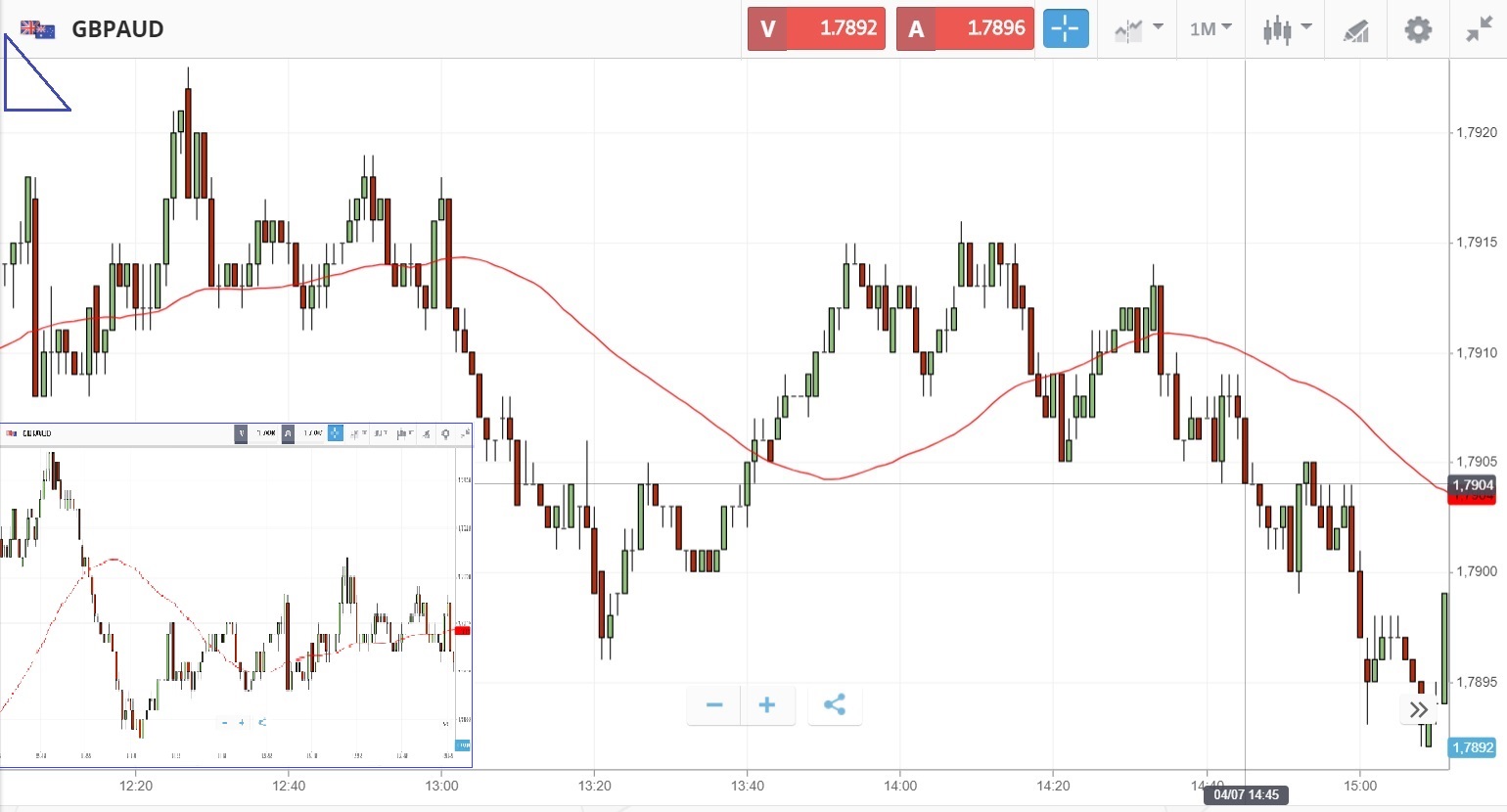The image size is (1507, 812).
Task: Click the A buy price 1.7896 button
Action: [x=965, y=29]
